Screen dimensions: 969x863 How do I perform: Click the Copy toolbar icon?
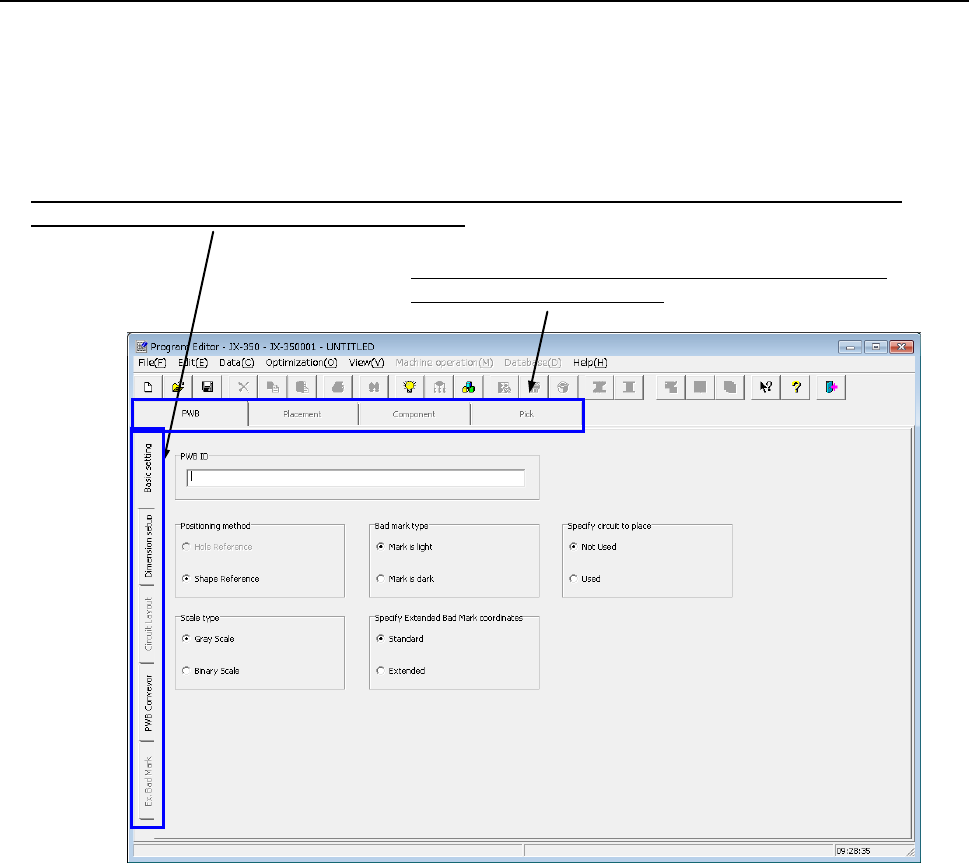coord(273,387)
